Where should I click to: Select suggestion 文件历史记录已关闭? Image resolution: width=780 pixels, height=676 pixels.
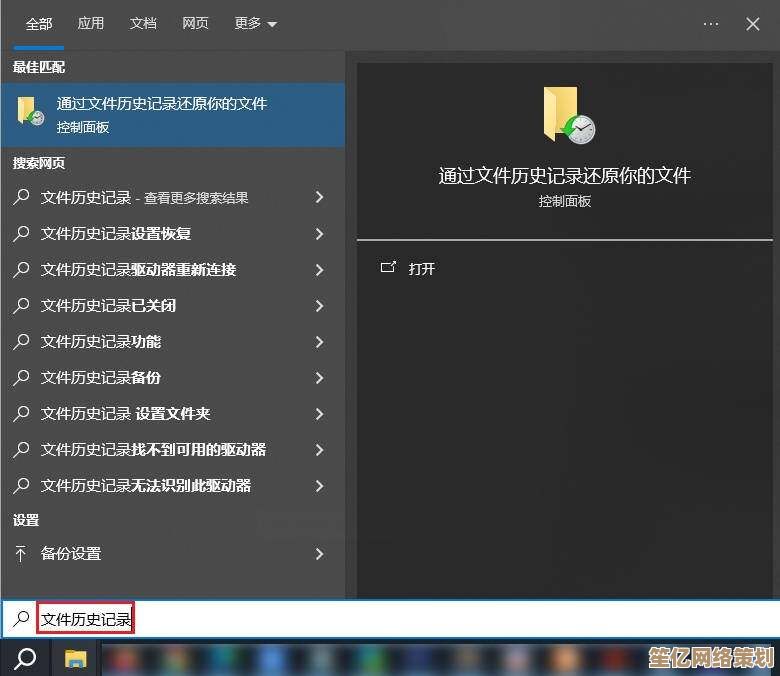click(108, 306)
